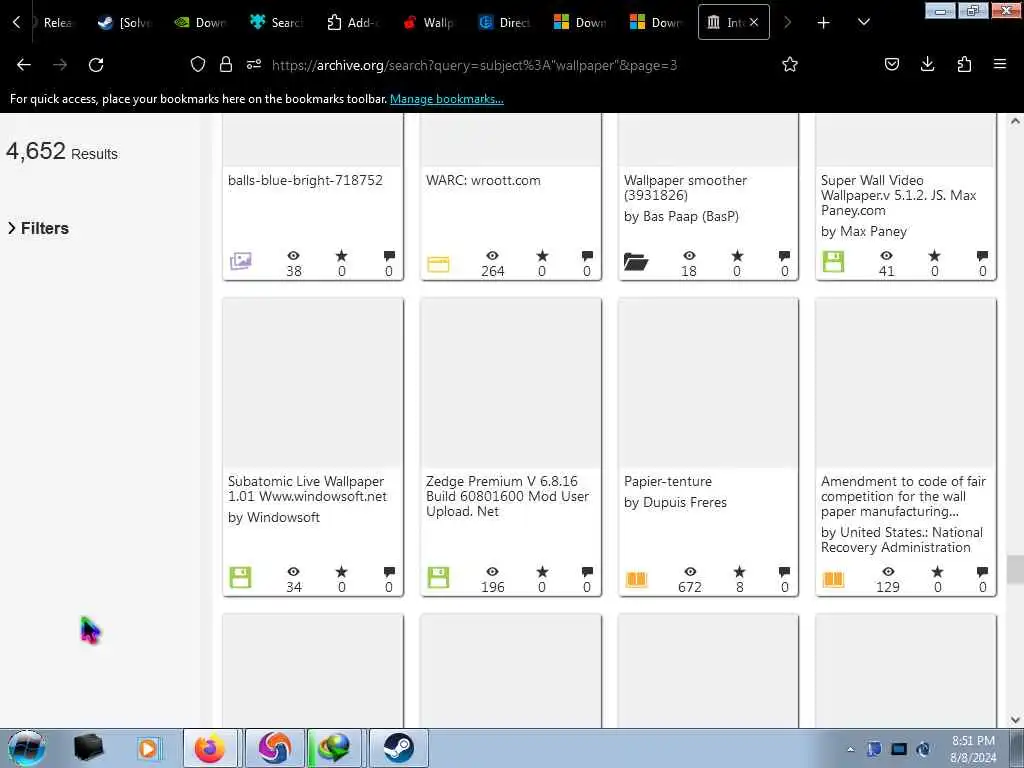
Task: Open WARC: wroott.com item
Action: click(483, 180)
